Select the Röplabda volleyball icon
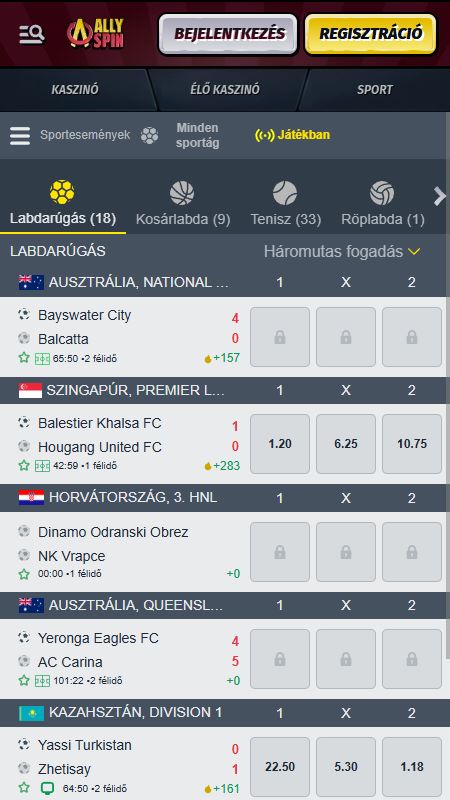 [382, 193]
